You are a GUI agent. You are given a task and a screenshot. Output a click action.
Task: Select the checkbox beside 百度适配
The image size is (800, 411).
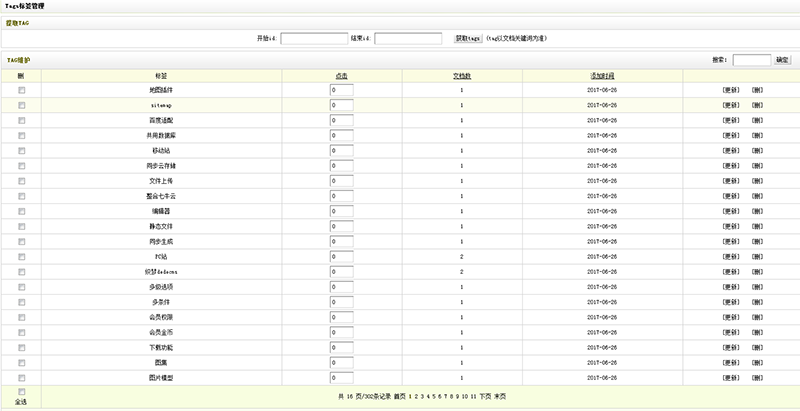click(x=21, y=119)
